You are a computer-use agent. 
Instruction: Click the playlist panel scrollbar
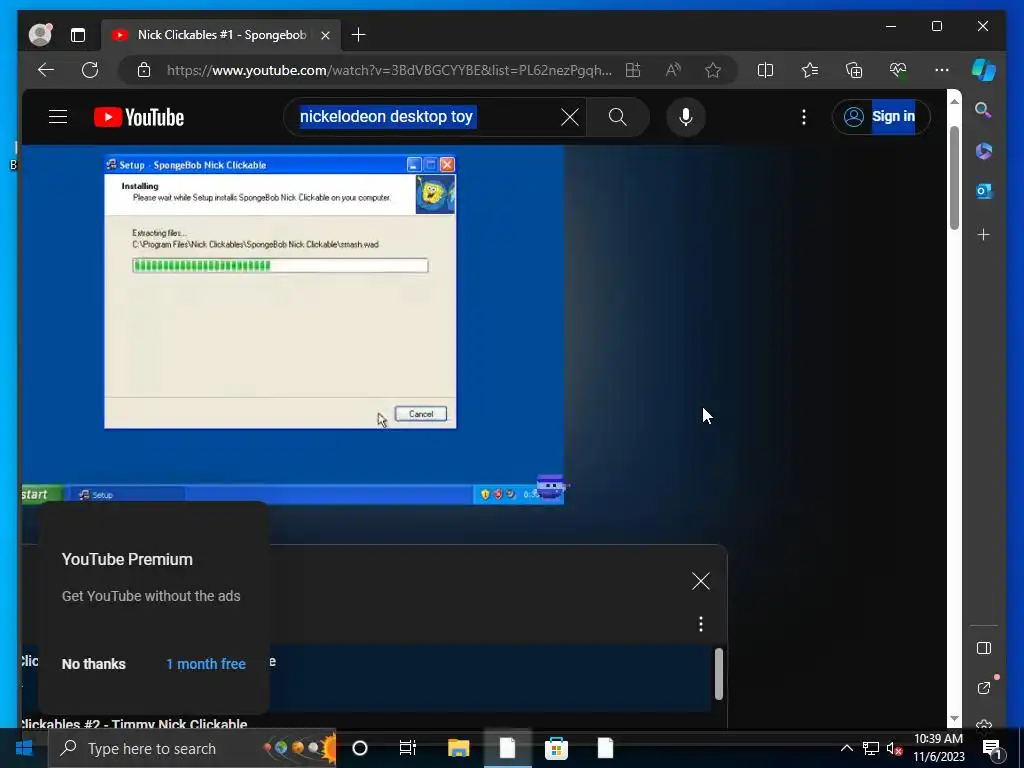tap(718, 674)
